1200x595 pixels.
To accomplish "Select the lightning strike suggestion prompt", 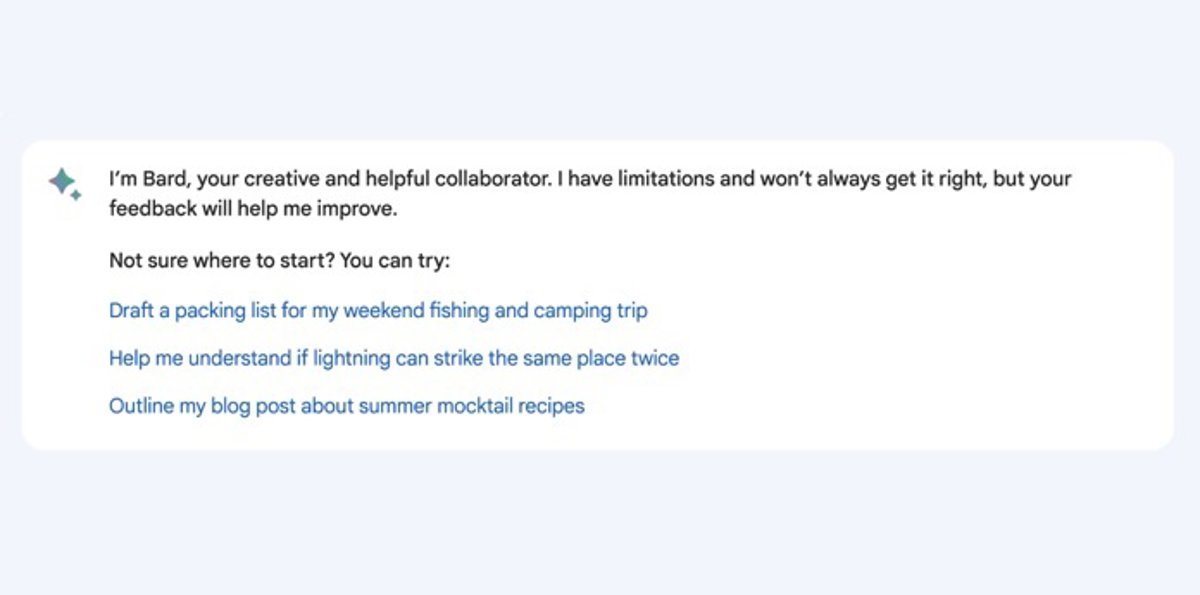I will tap(394, 358).
